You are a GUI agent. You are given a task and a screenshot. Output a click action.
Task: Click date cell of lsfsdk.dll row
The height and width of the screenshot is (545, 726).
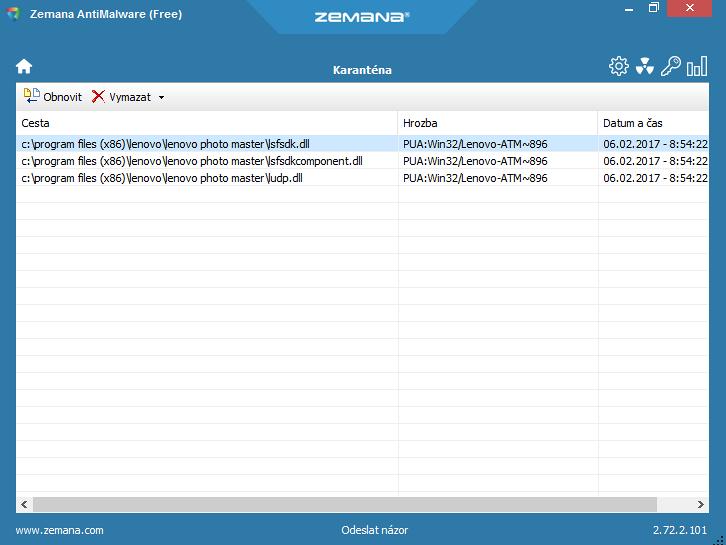(x=655, y=144)
